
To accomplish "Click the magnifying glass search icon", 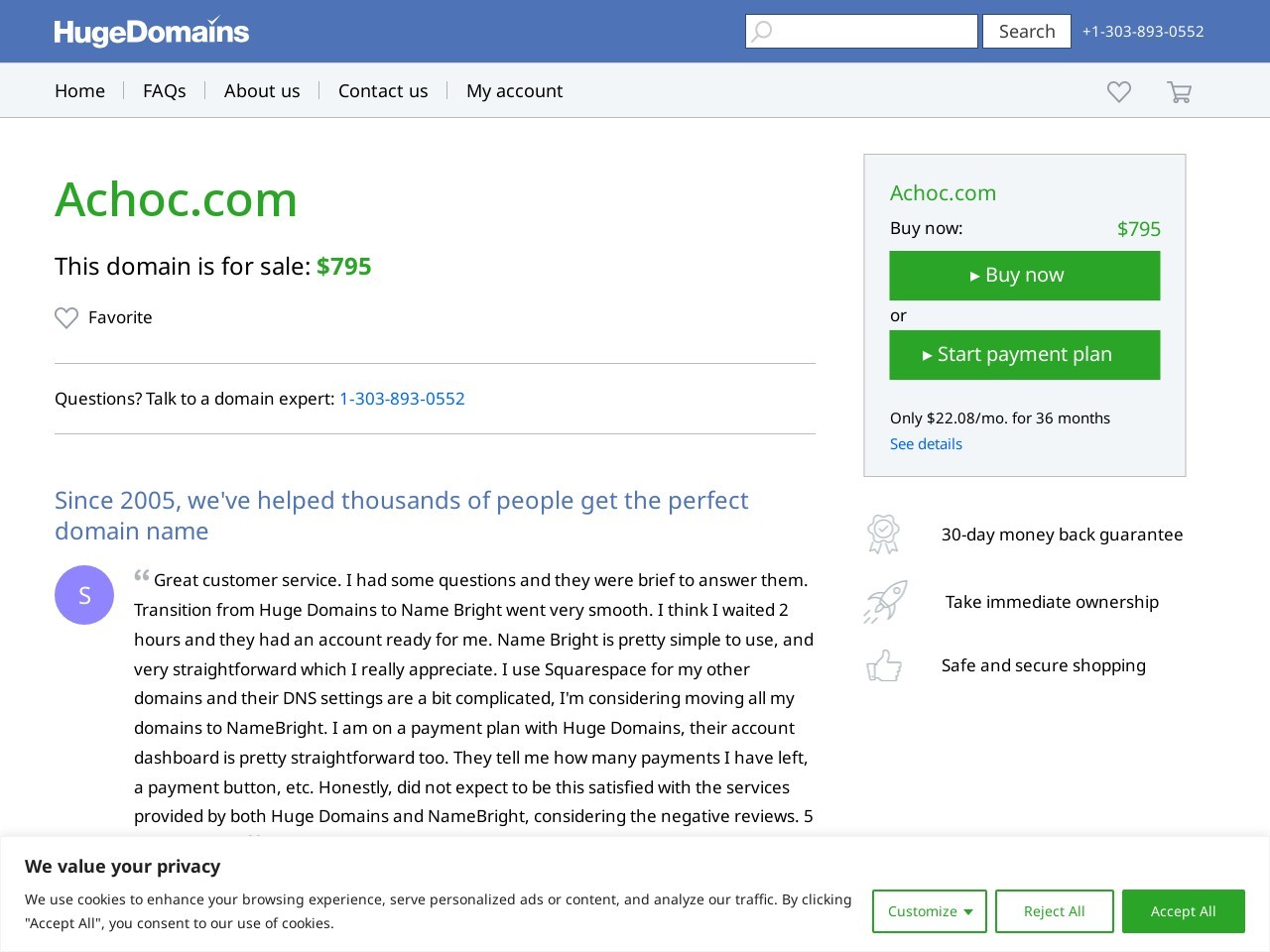I will tap(762, 32).
